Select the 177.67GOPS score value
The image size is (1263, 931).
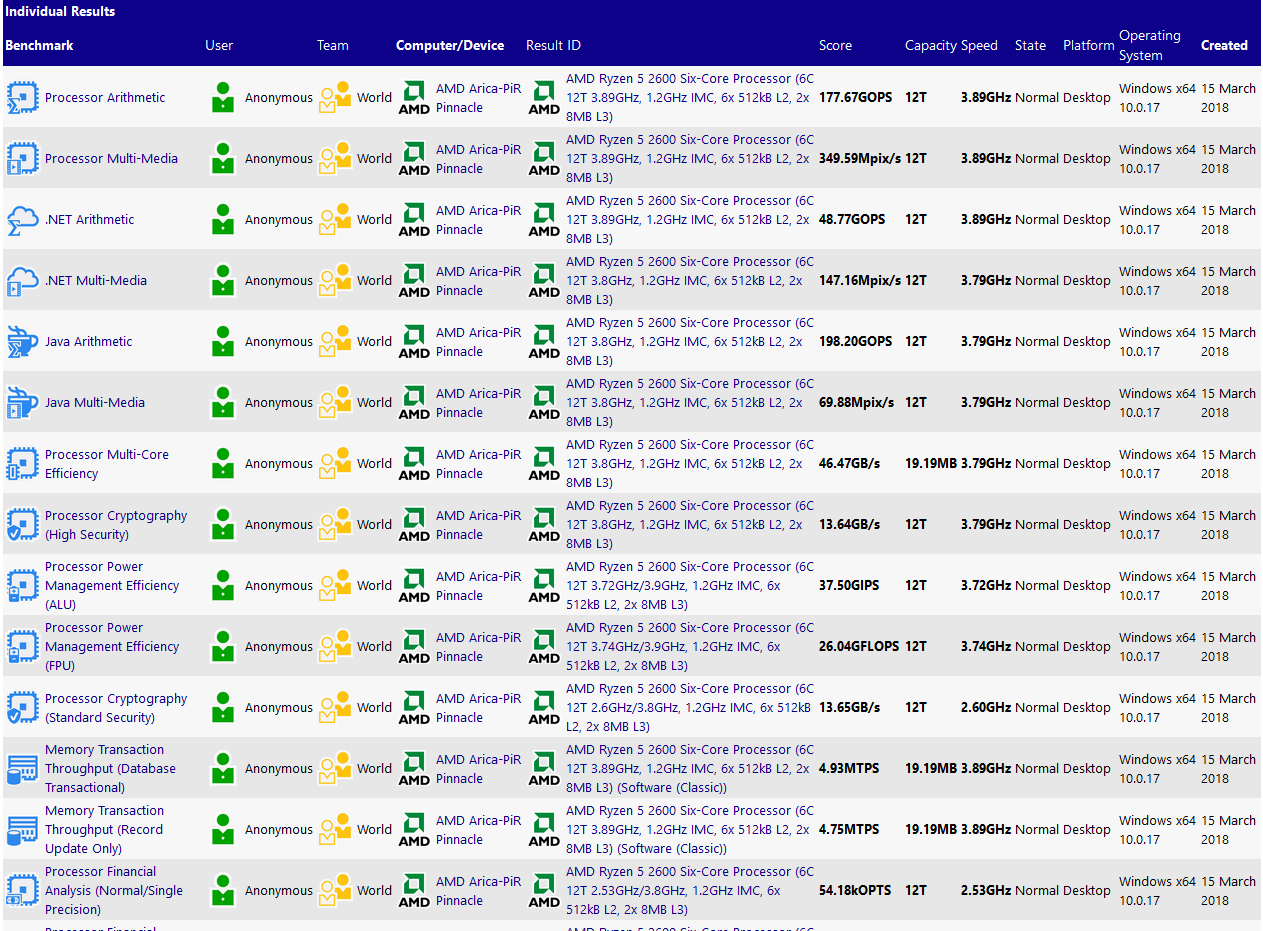click(x=855, y=98)
